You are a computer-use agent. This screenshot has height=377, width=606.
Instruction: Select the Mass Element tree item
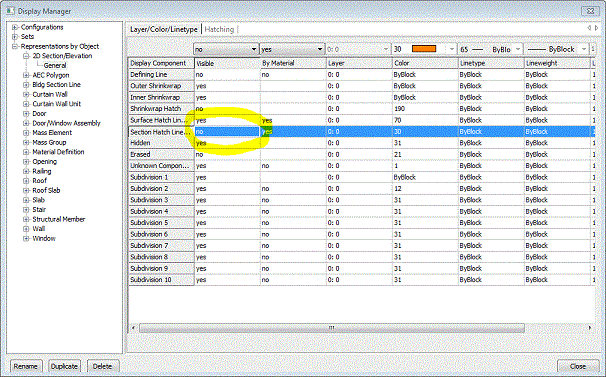52,133
